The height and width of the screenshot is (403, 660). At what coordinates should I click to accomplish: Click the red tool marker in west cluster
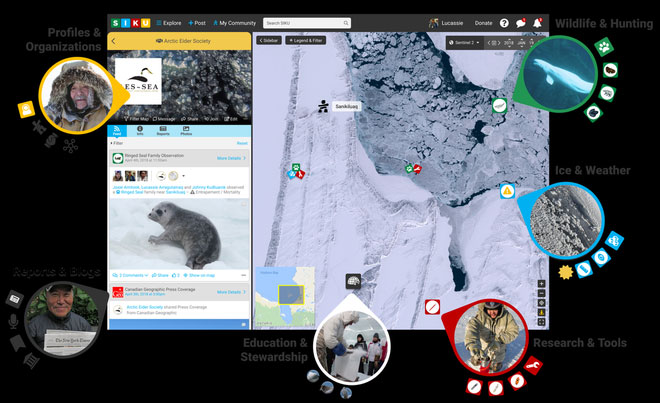click(x=300, y=174)
